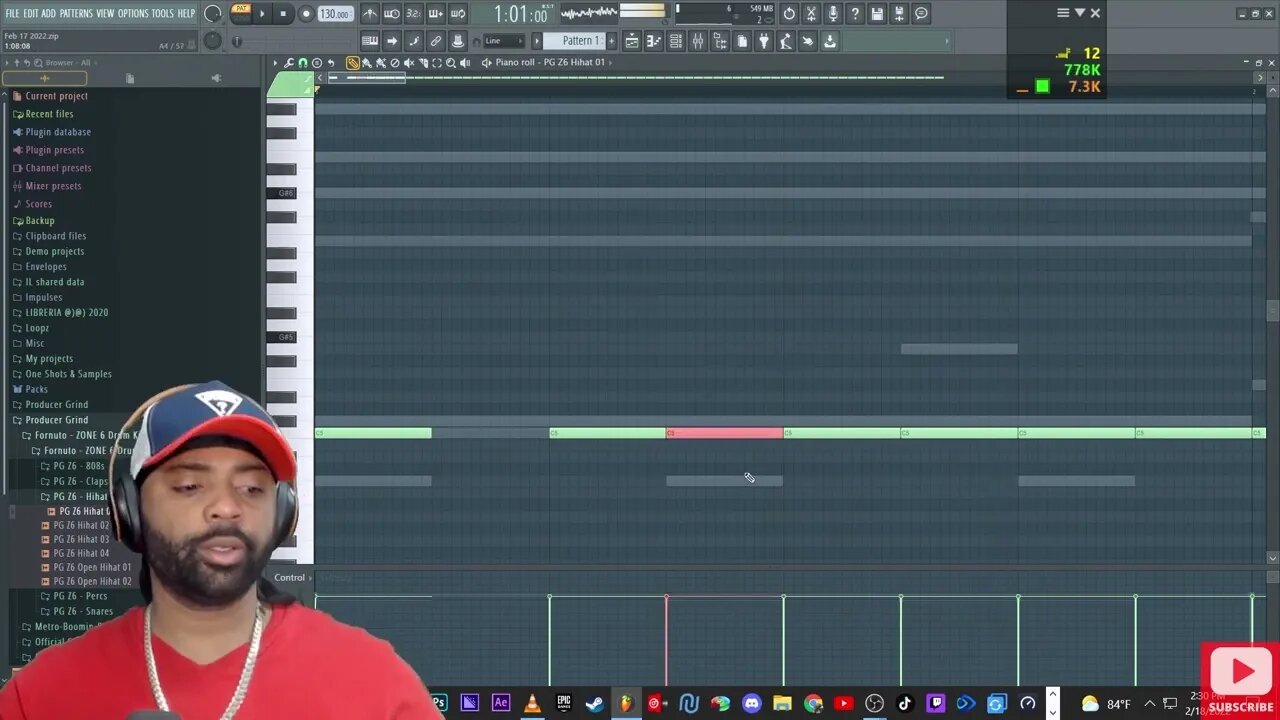Open the Piano roll view icon
The image size is (1280, 720).
click(654, 41)
